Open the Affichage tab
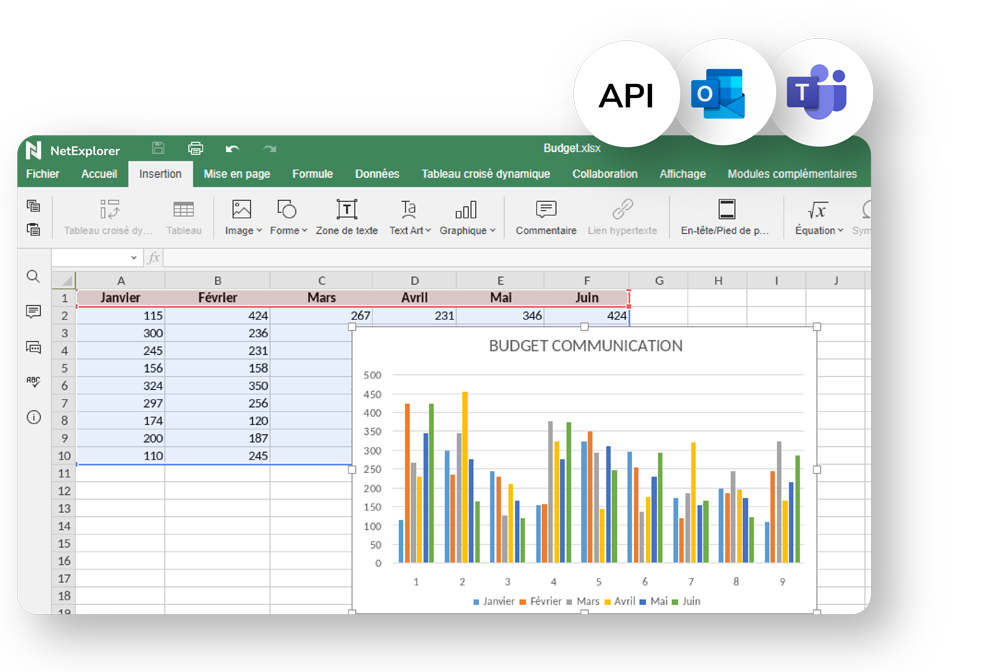The image size is (984, 672). (682, 174)
